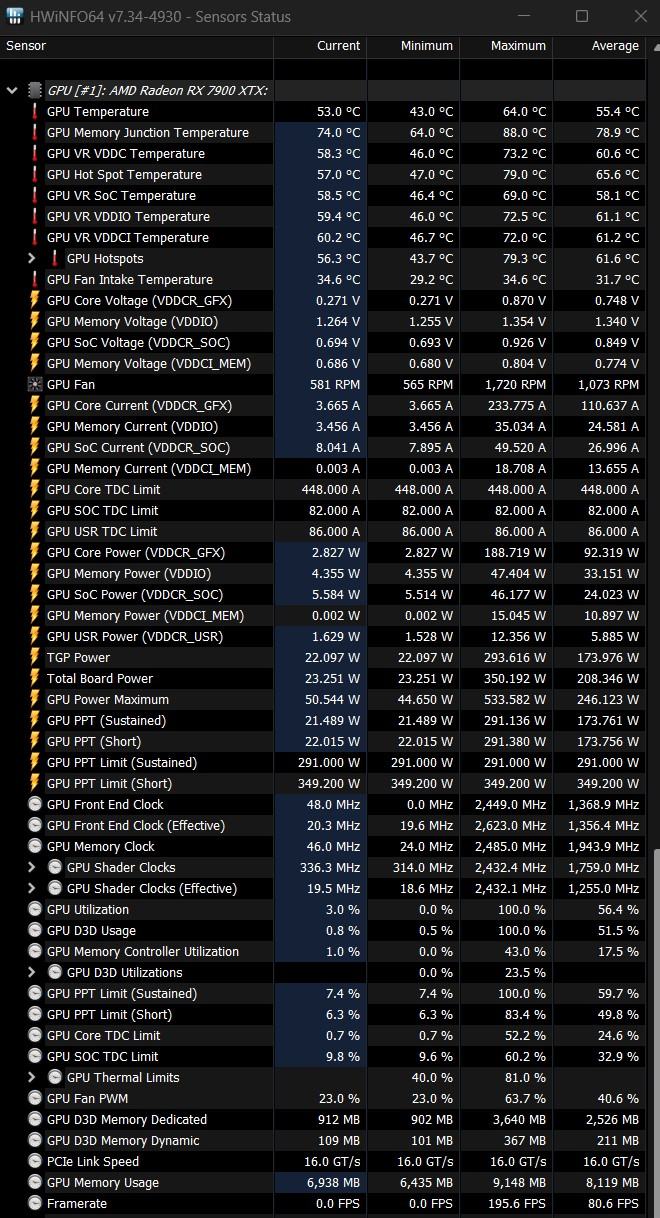
Task: Expand the GPU Shader Clocks subgroup
Action: (32, 867)
